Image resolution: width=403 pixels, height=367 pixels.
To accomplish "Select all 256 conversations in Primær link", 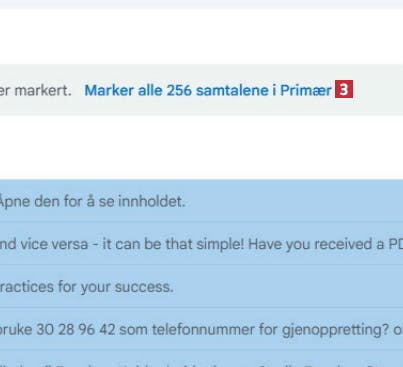I will (208, 90).
